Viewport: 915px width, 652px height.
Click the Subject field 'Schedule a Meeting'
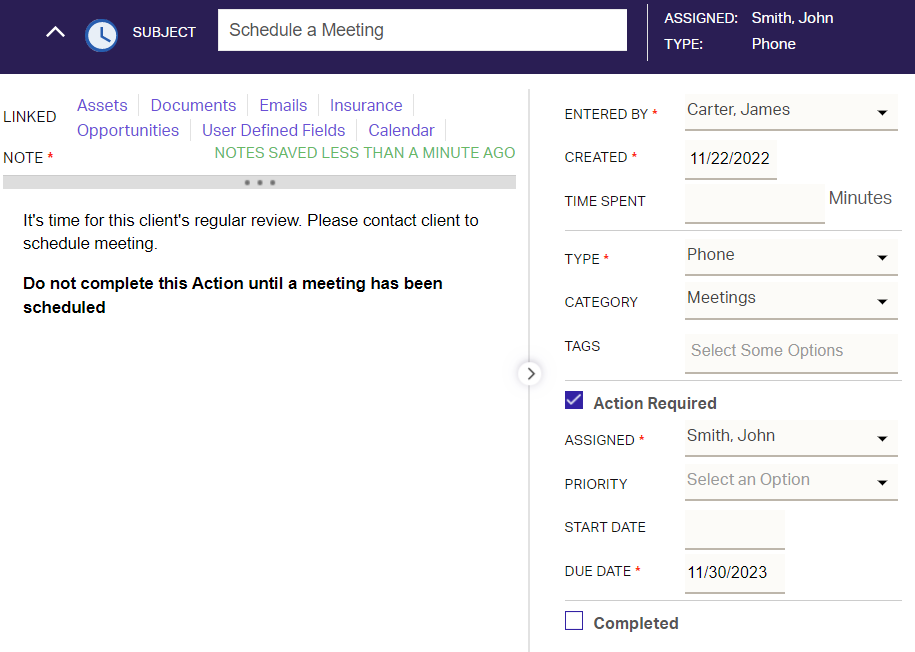(422, 30)
